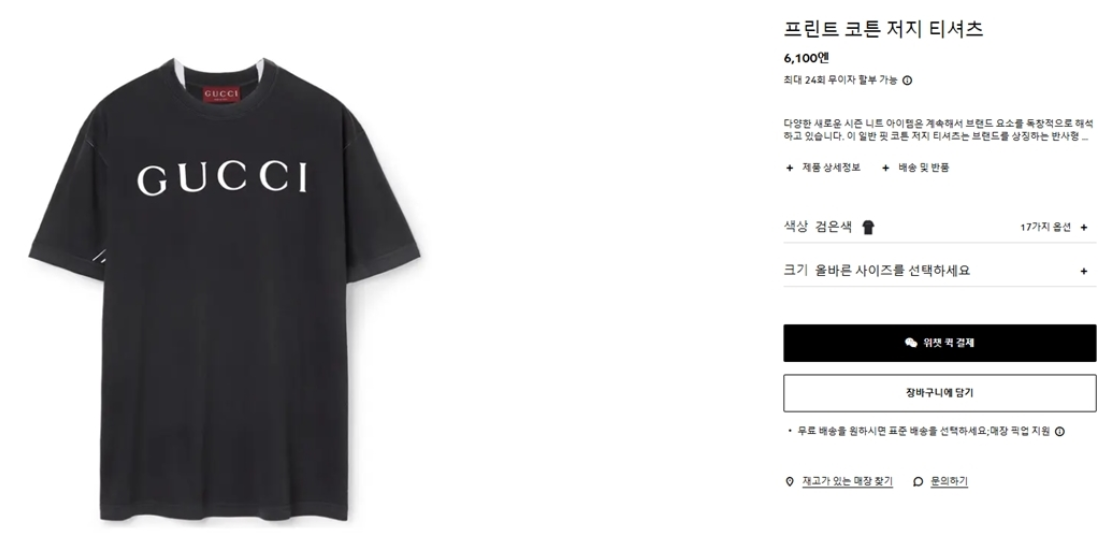Expand the 제품 상세정보 section label
The height and width of the screenshot is (550, 1098).
831,167
